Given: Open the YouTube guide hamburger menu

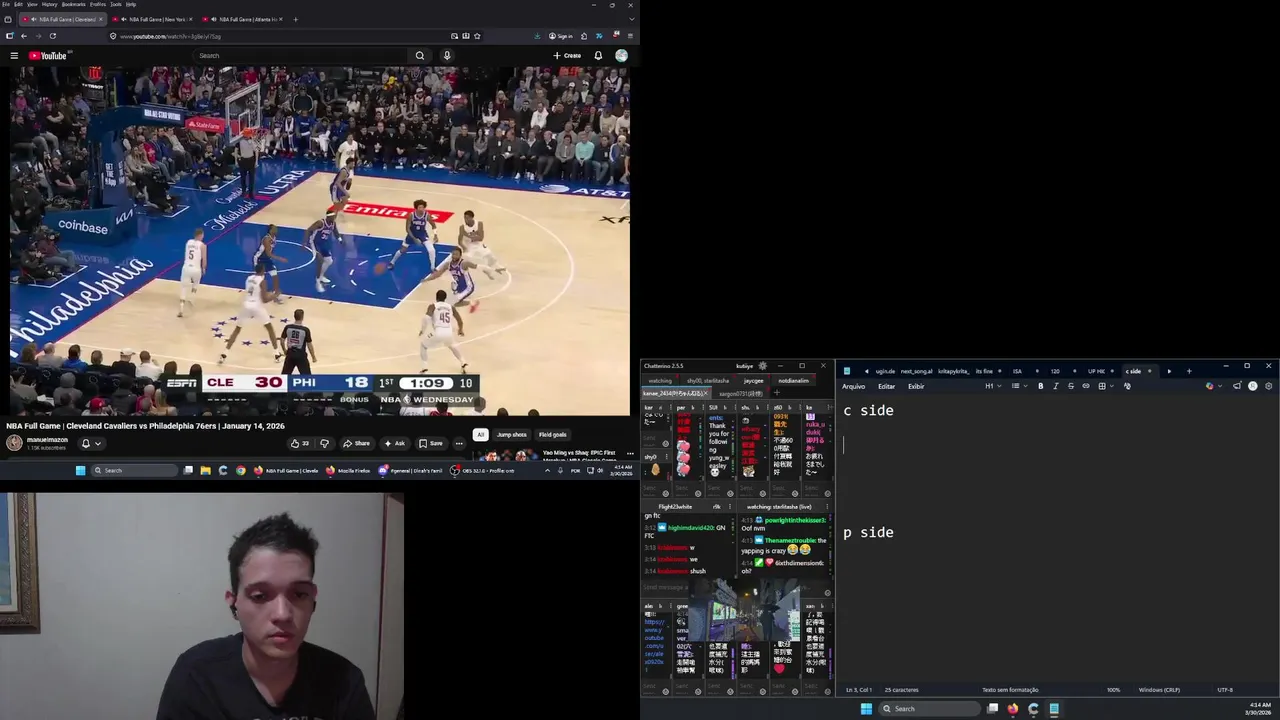Looking at the screenshot, I should tap(14, 56).
